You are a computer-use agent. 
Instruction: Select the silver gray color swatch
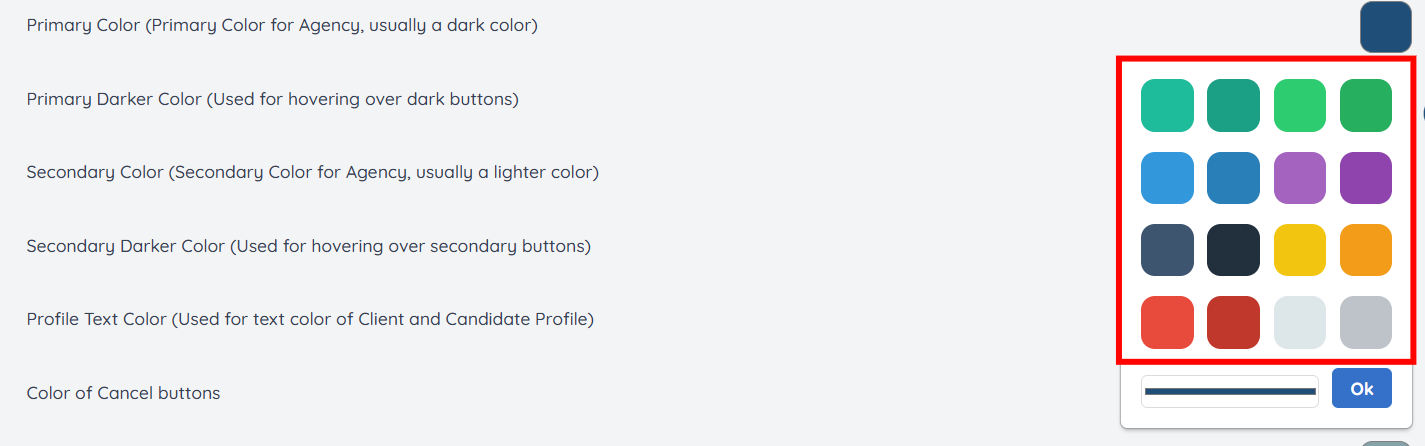click(x=1365, y=322)
